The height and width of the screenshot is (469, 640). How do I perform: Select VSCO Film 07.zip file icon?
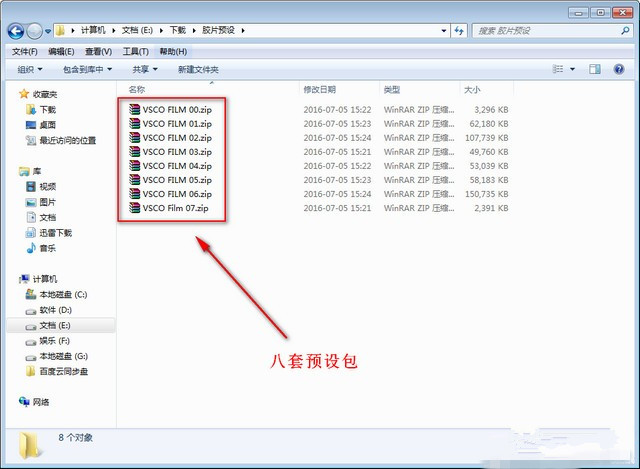134,207
